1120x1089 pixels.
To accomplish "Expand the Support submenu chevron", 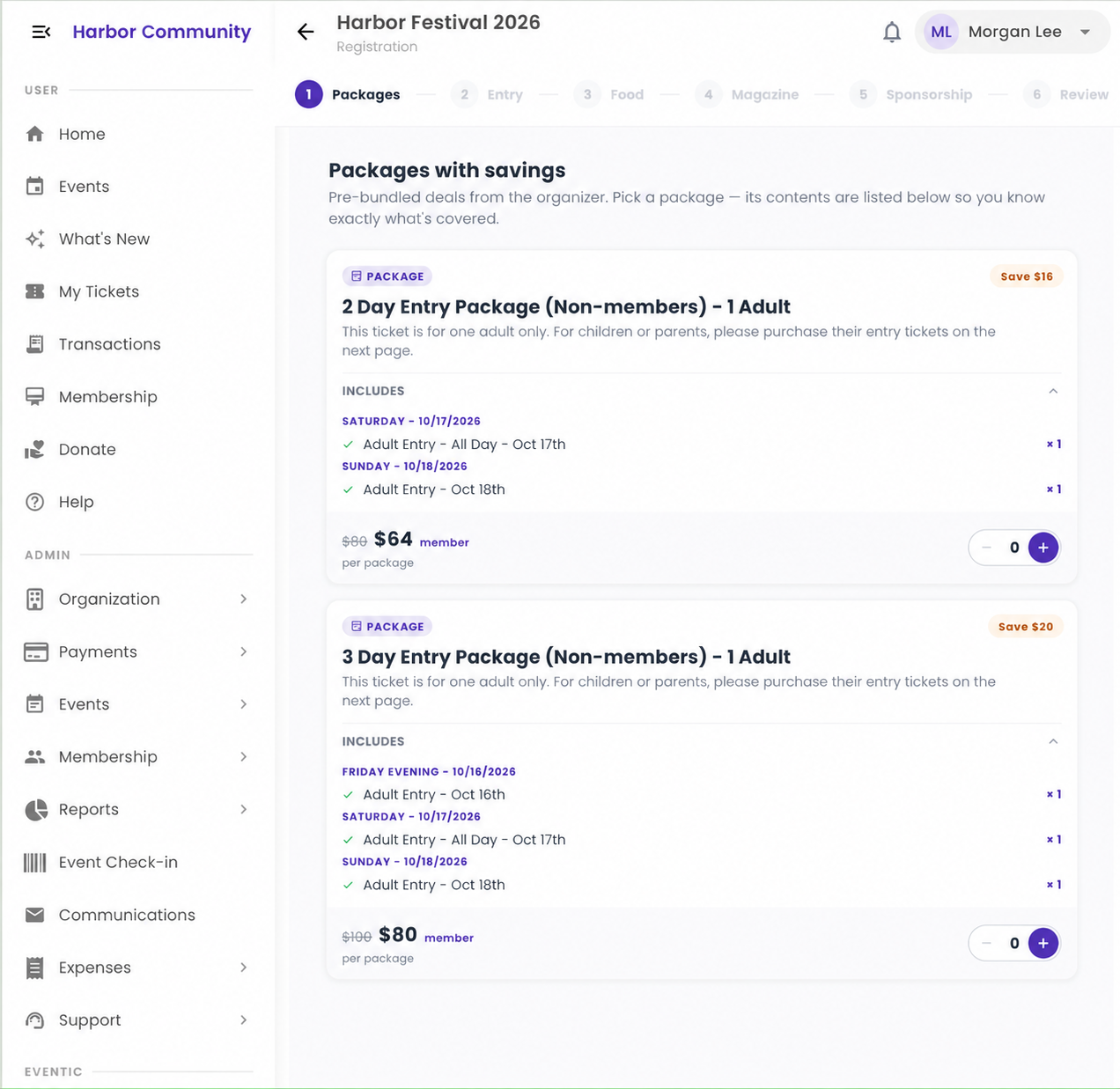I will pos(244,1020).
